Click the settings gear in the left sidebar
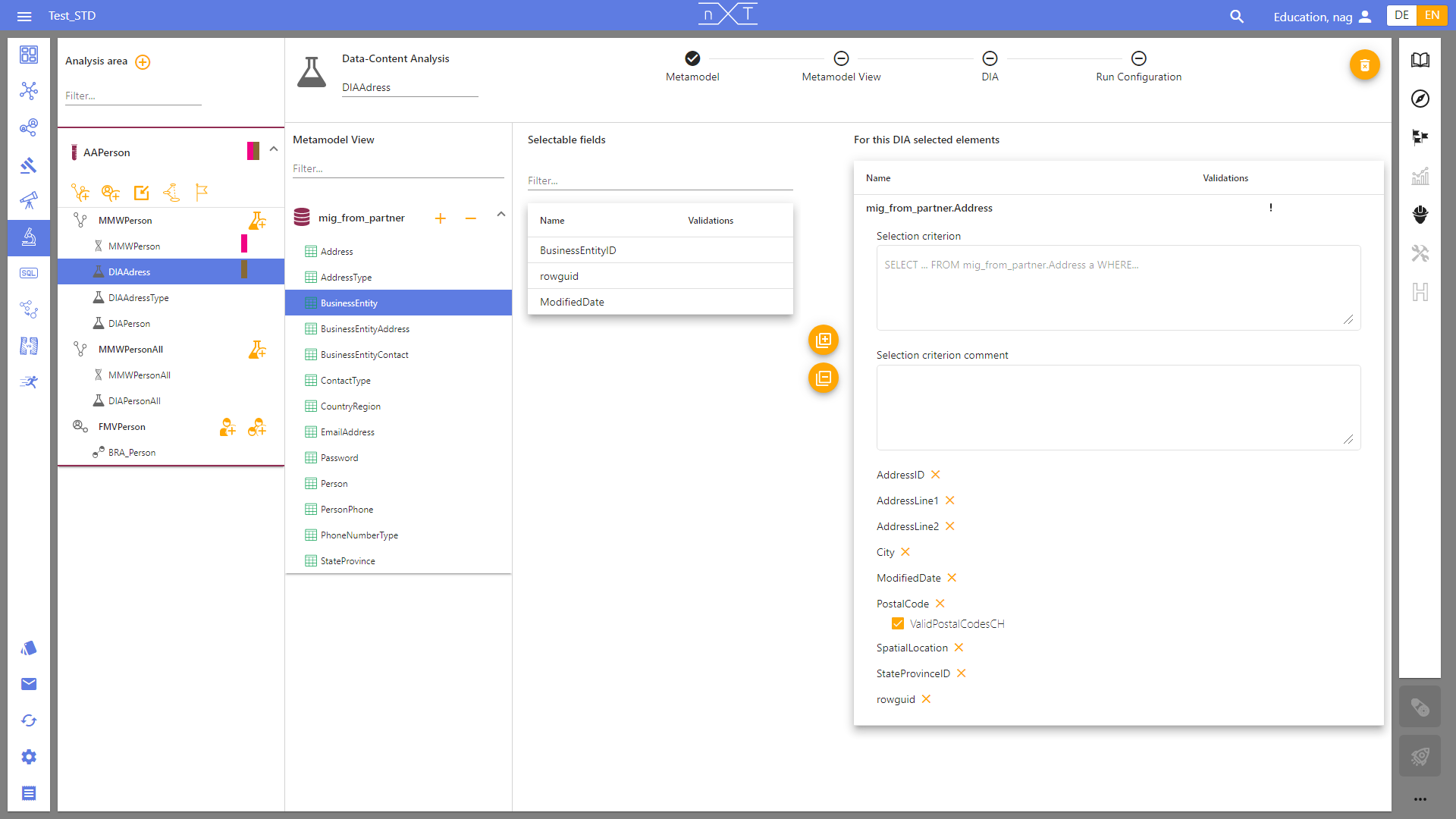1456x819 pixels. pos(28,756)
